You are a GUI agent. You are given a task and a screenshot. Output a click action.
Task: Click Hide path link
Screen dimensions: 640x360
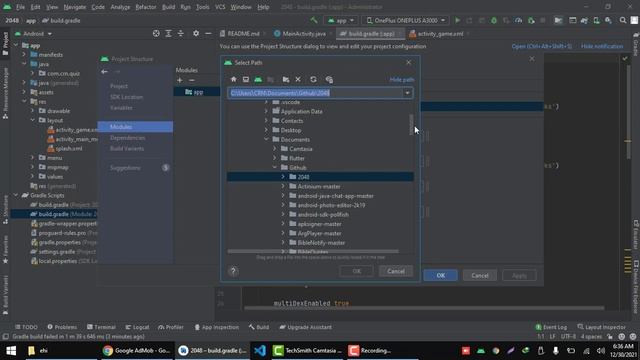click(402, 80)
